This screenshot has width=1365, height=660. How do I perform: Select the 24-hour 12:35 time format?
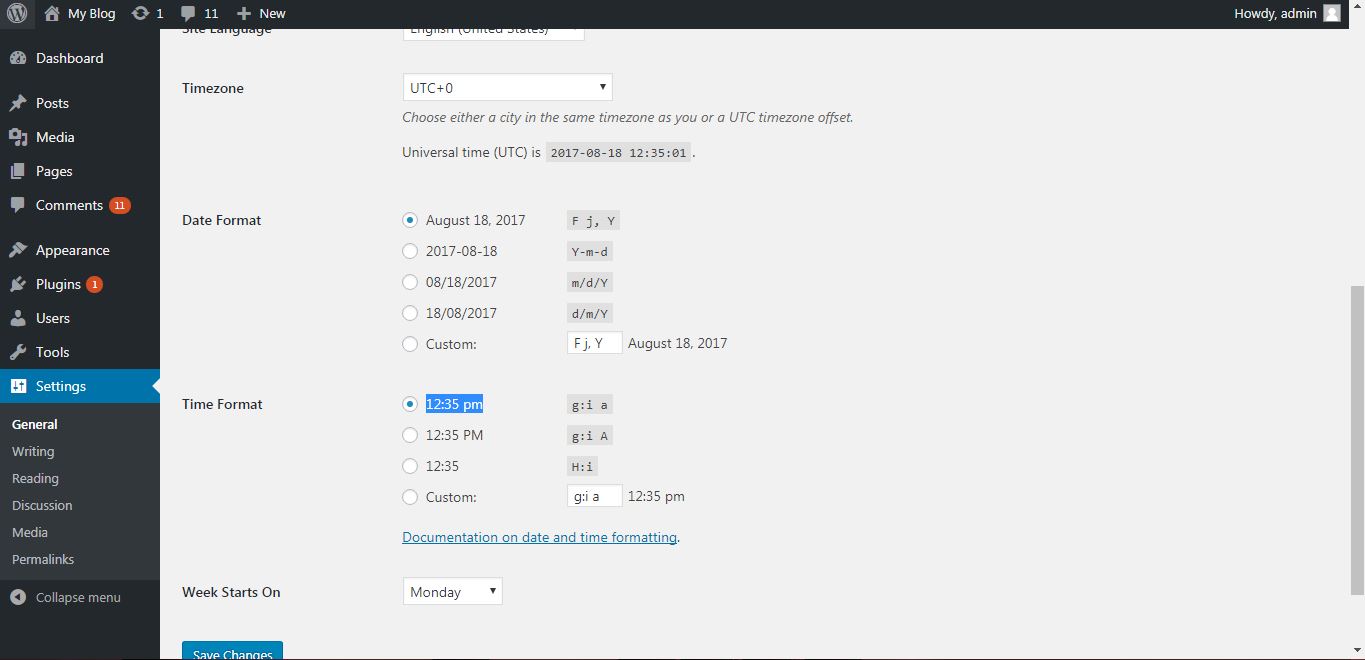click(410, 466)
